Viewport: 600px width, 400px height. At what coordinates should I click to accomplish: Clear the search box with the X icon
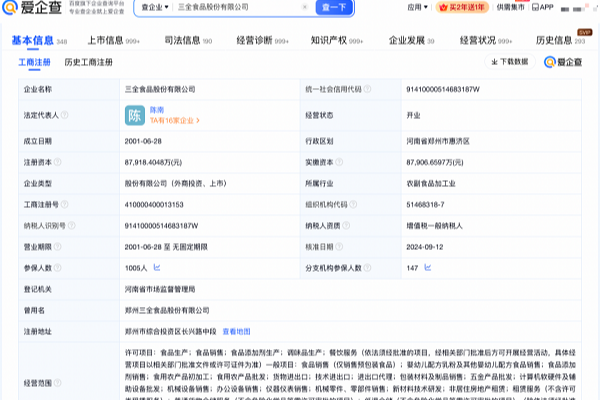(x=305, y=7)
